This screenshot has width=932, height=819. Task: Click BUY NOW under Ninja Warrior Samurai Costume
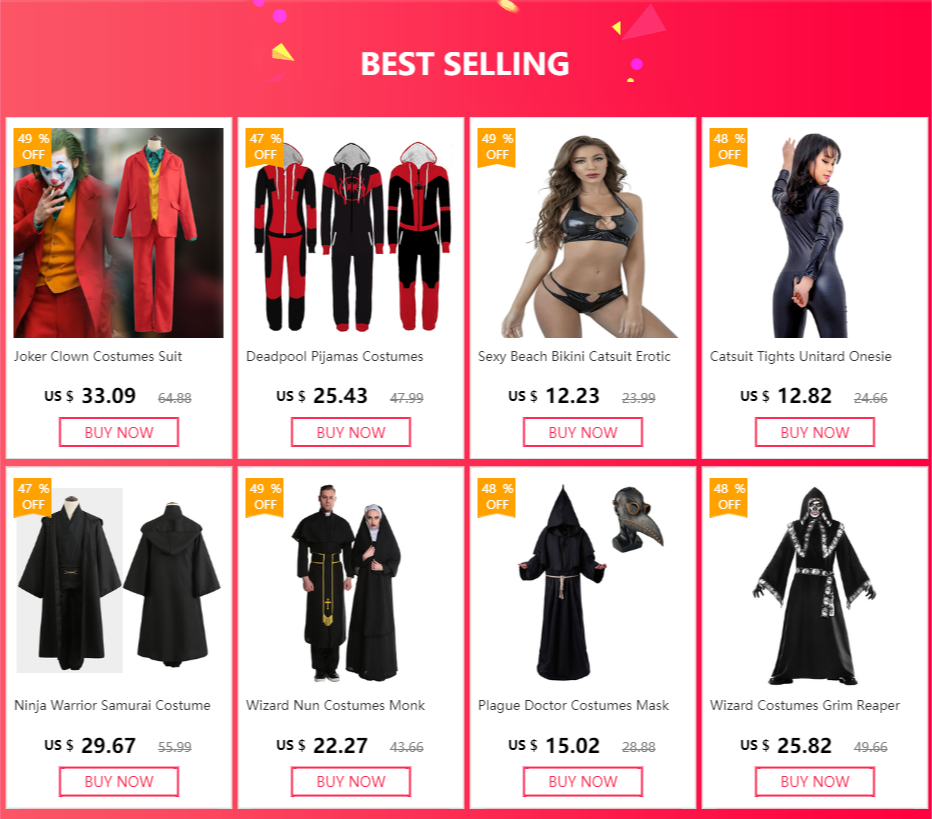119,782
